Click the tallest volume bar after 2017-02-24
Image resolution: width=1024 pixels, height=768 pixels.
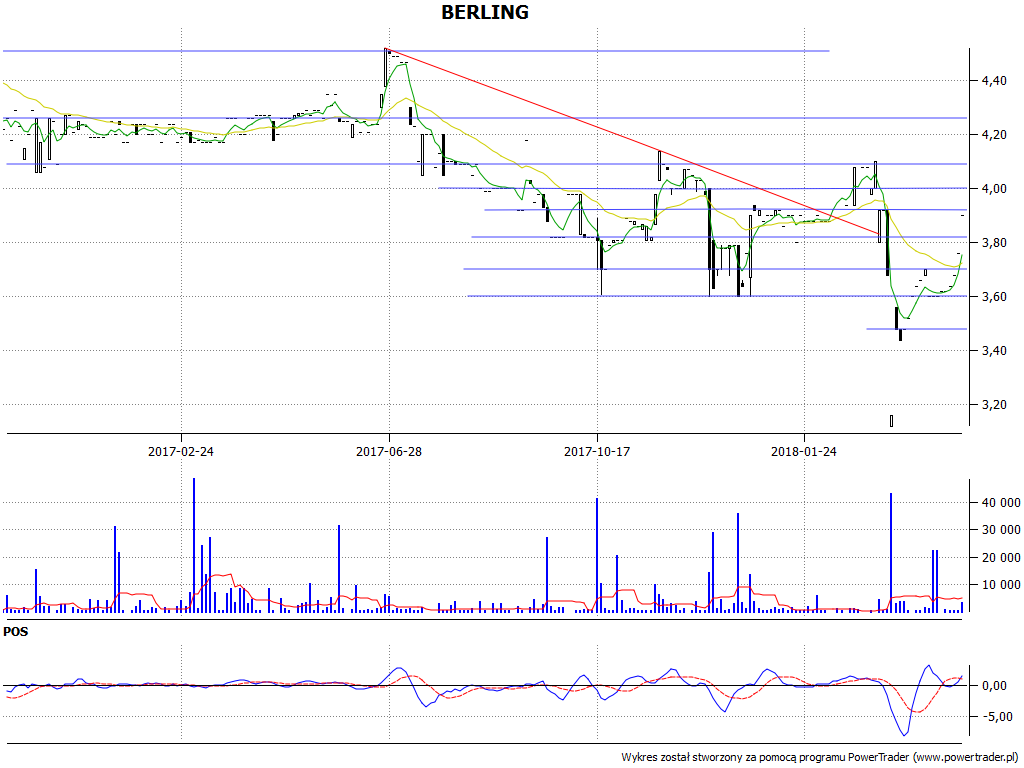(x=194, y=545)
